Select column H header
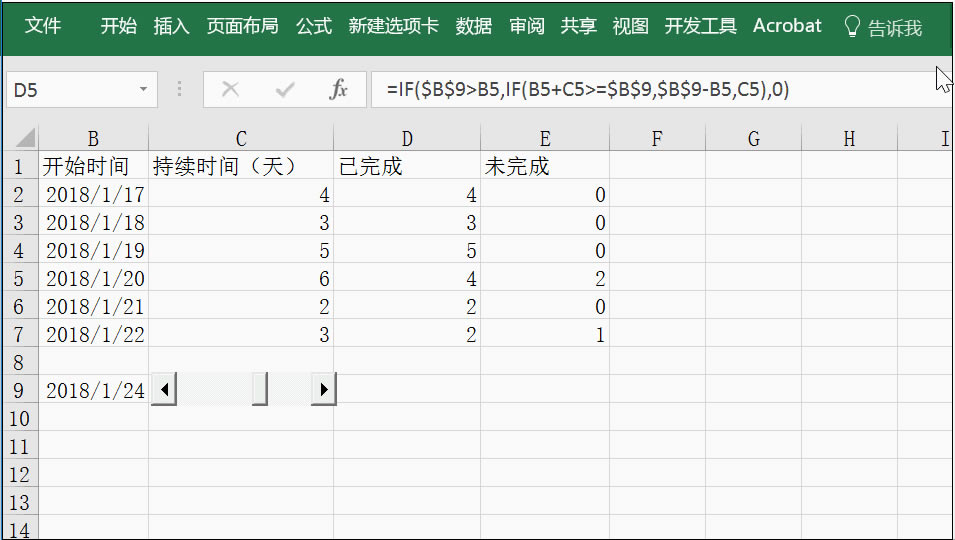 point(849,138)
